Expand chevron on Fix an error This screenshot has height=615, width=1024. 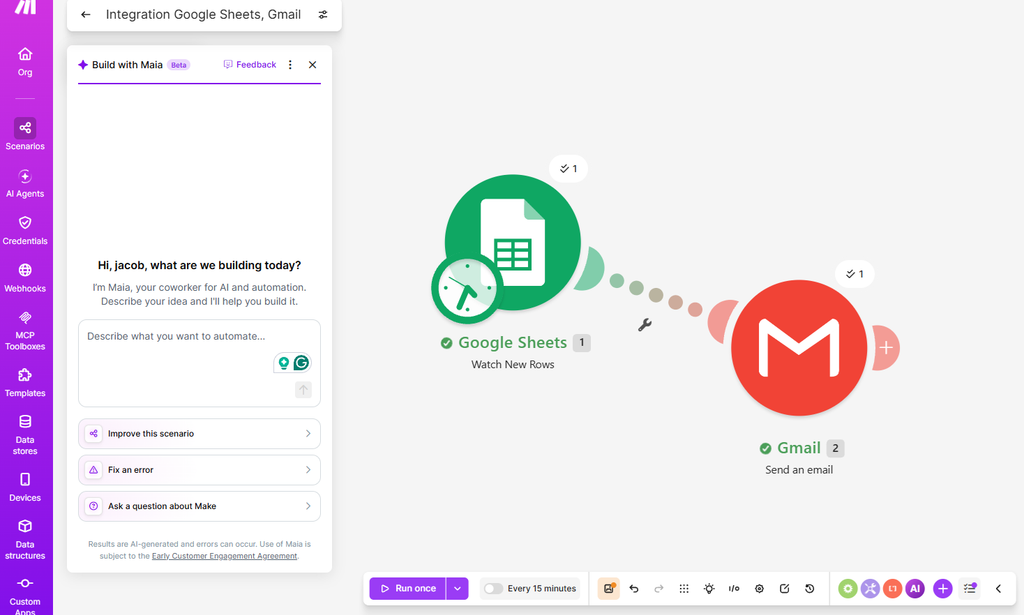pos(308,470)
